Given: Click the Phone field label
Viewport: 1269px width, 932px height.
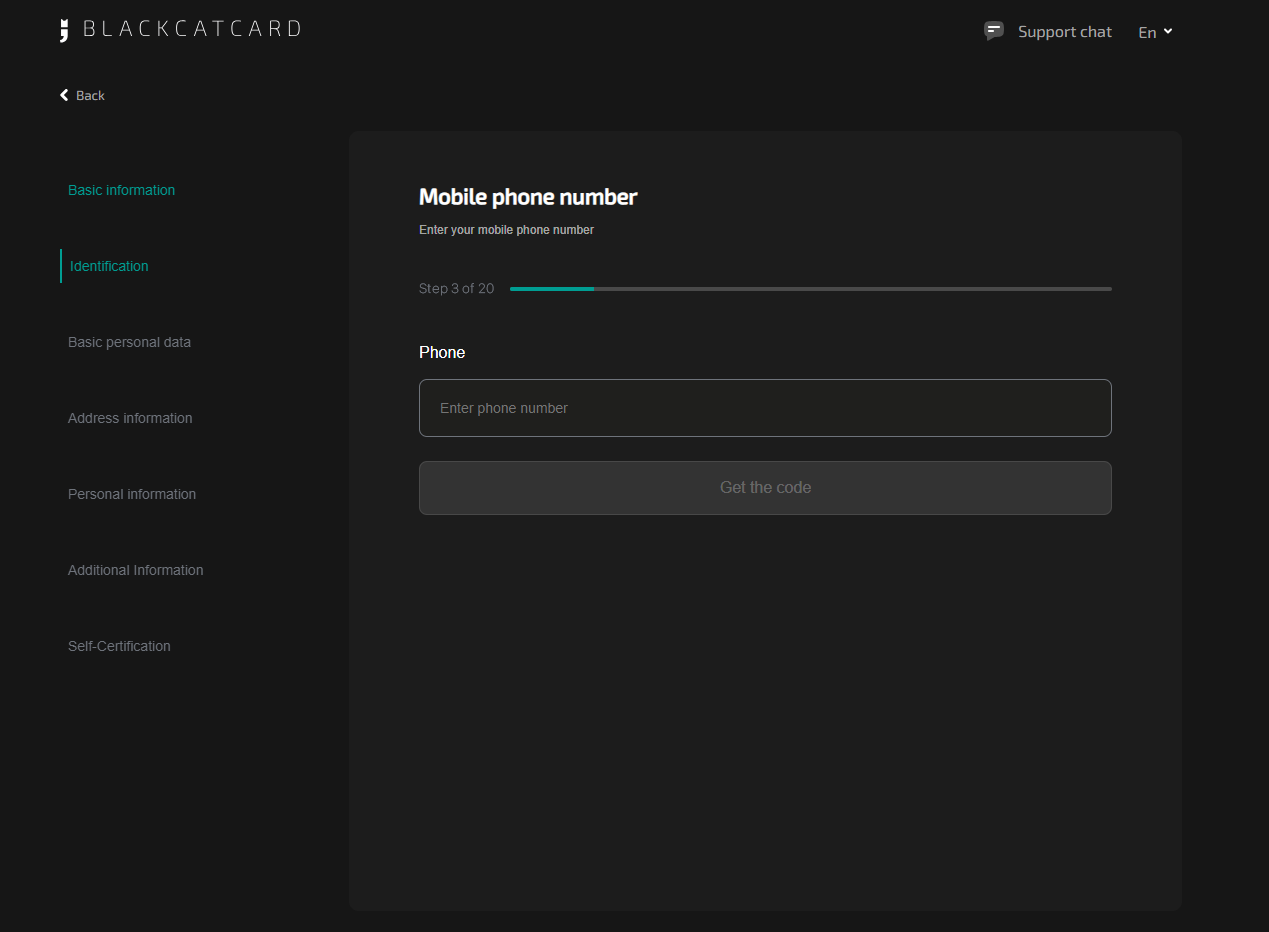Looking at the screenshot, I should point(442,352).
